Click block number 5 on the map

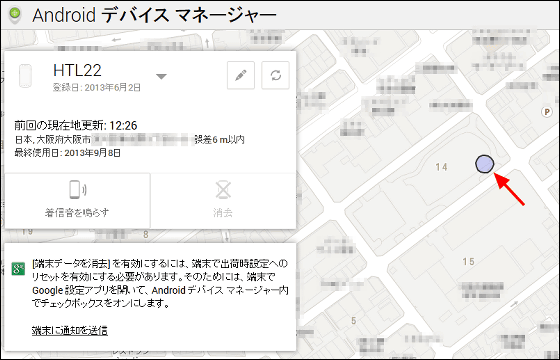pos(354,321)
